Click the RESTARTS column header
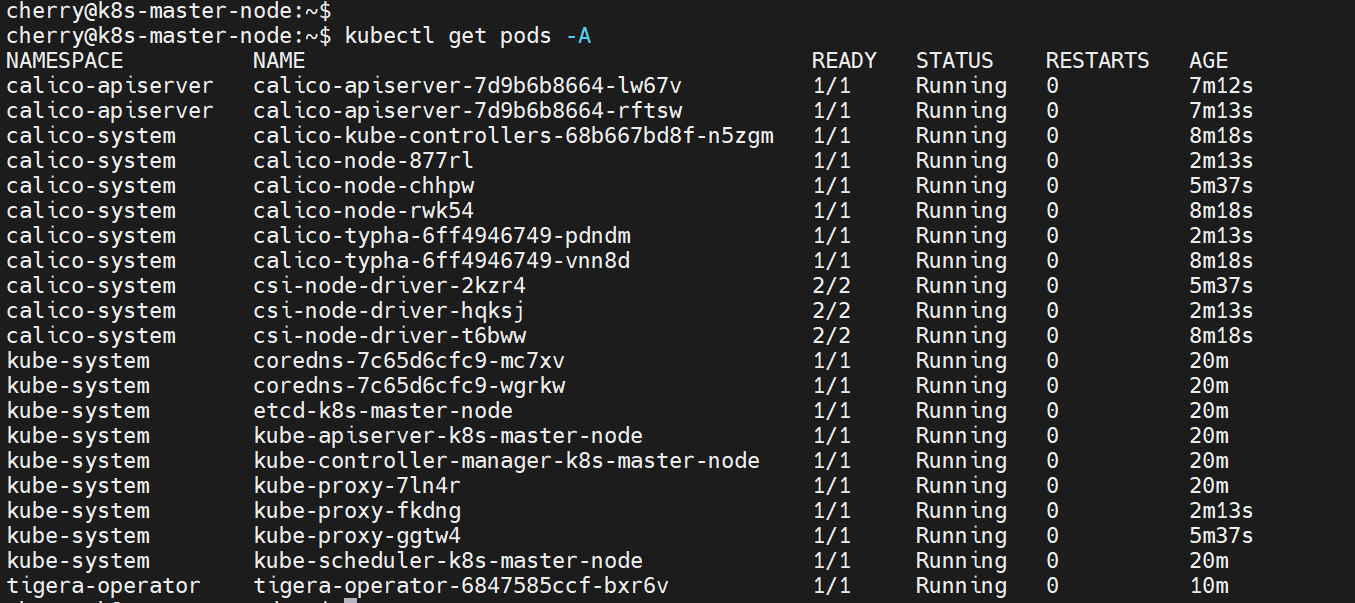 [x=1097, y=61]
